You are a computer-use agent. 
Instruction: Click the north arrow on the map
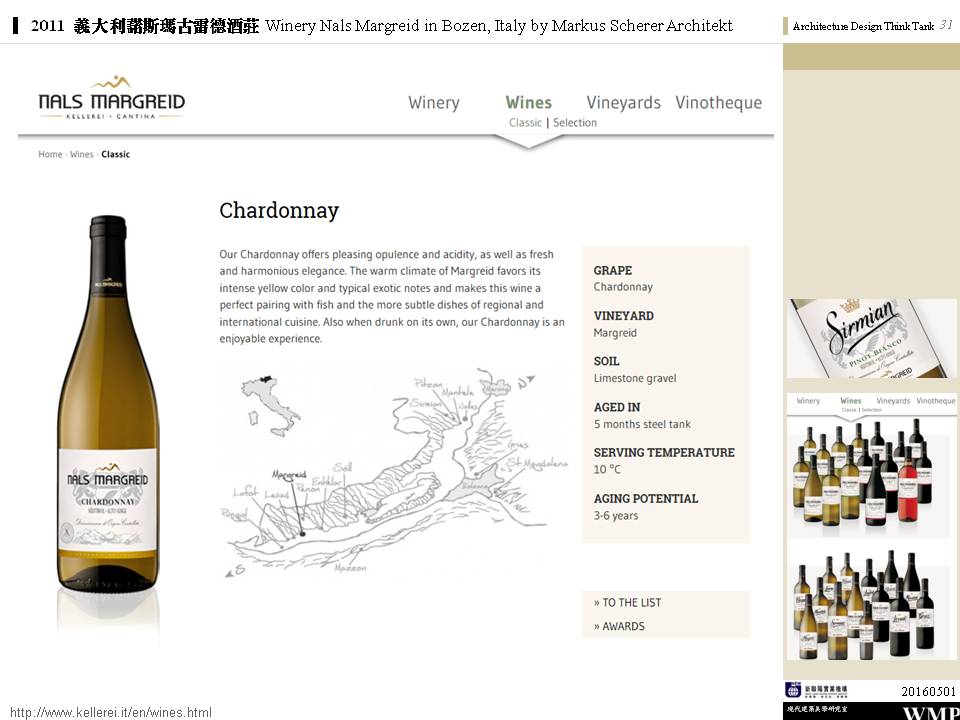tap(526, 382)
